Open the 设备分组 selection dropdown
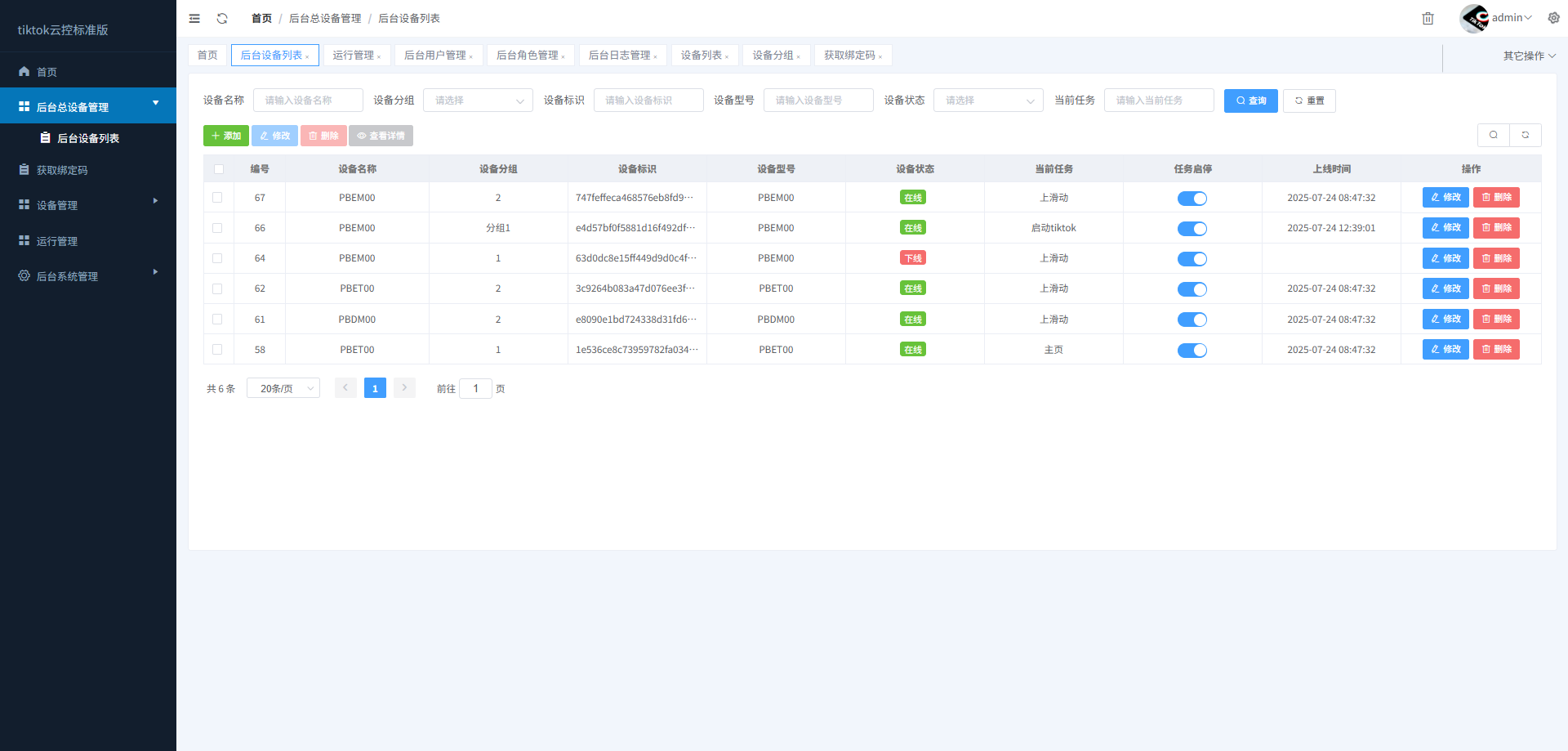The image size is (1568, 751). click(x=478, y=100)
